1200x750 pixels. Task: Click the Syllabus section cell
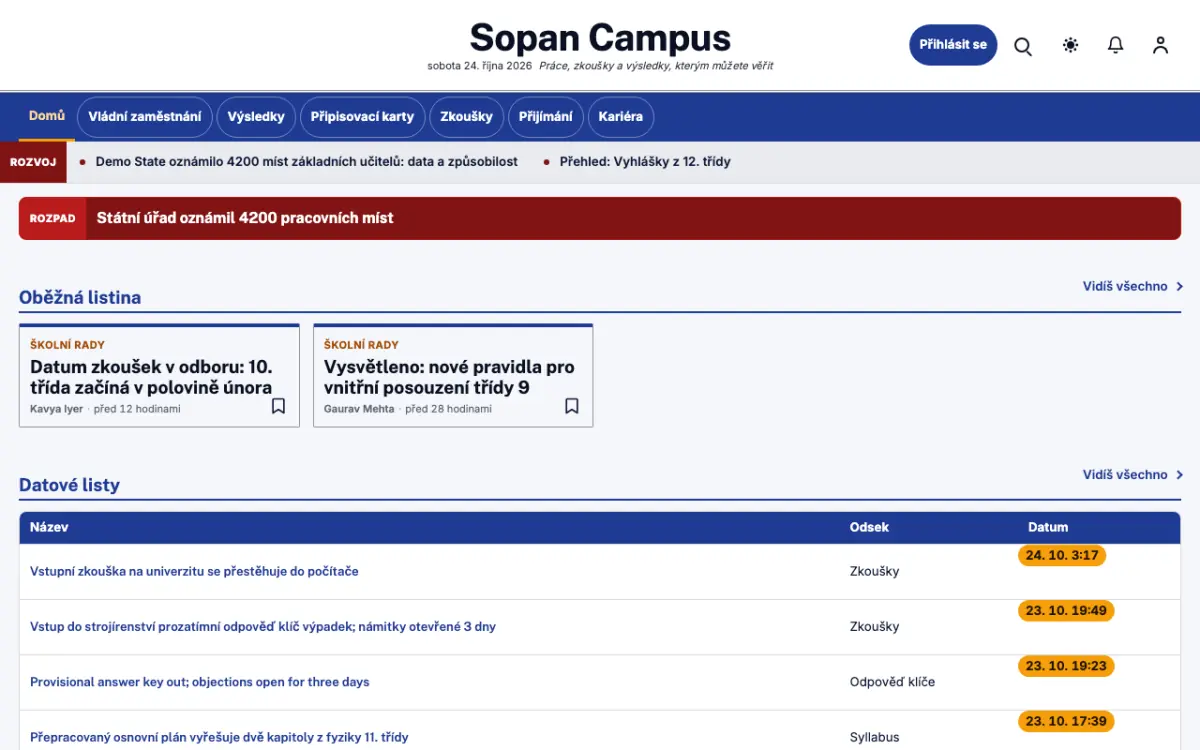point(875,737)
